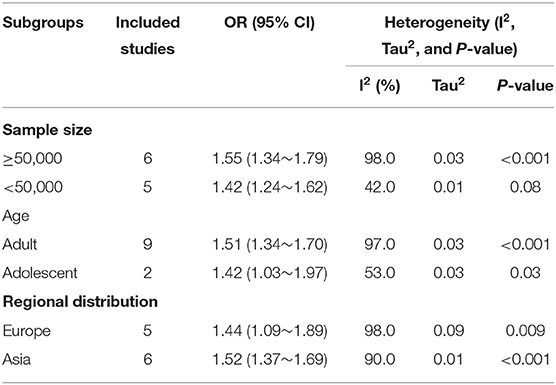Select the I² (%) sub-header
Viewport: 556px width, 385px height.
point(379,85)
